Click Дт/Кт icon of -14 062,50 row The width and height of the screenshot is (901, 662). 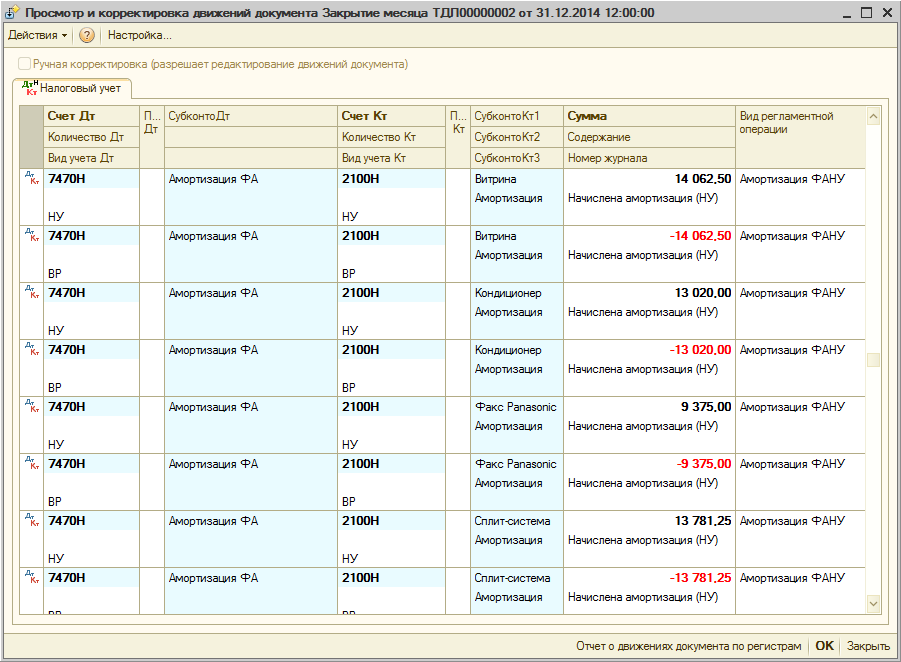tap(31, 236)
